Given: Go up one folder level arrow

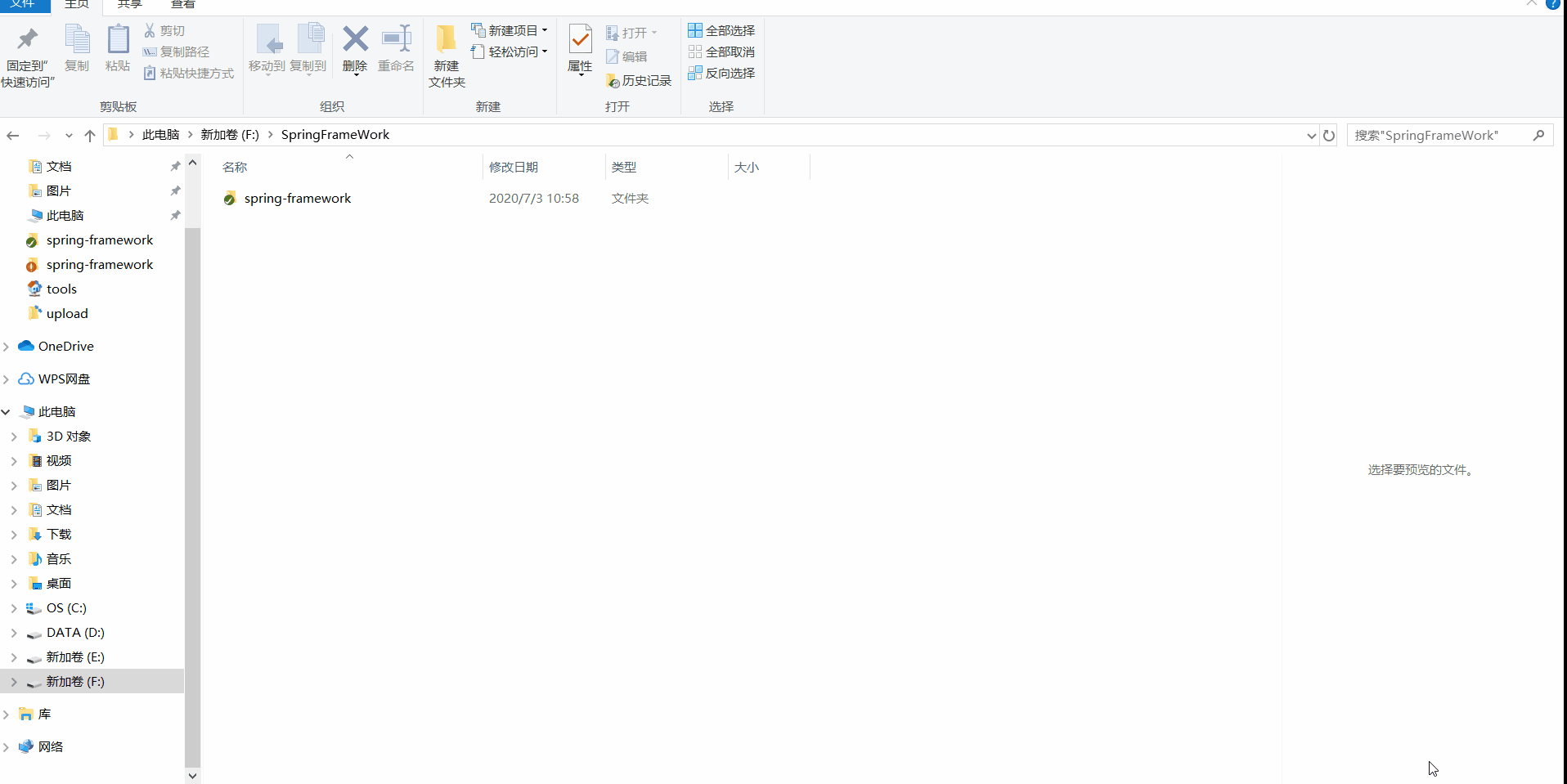Looking at the screenshot, I should coord(90,136).
